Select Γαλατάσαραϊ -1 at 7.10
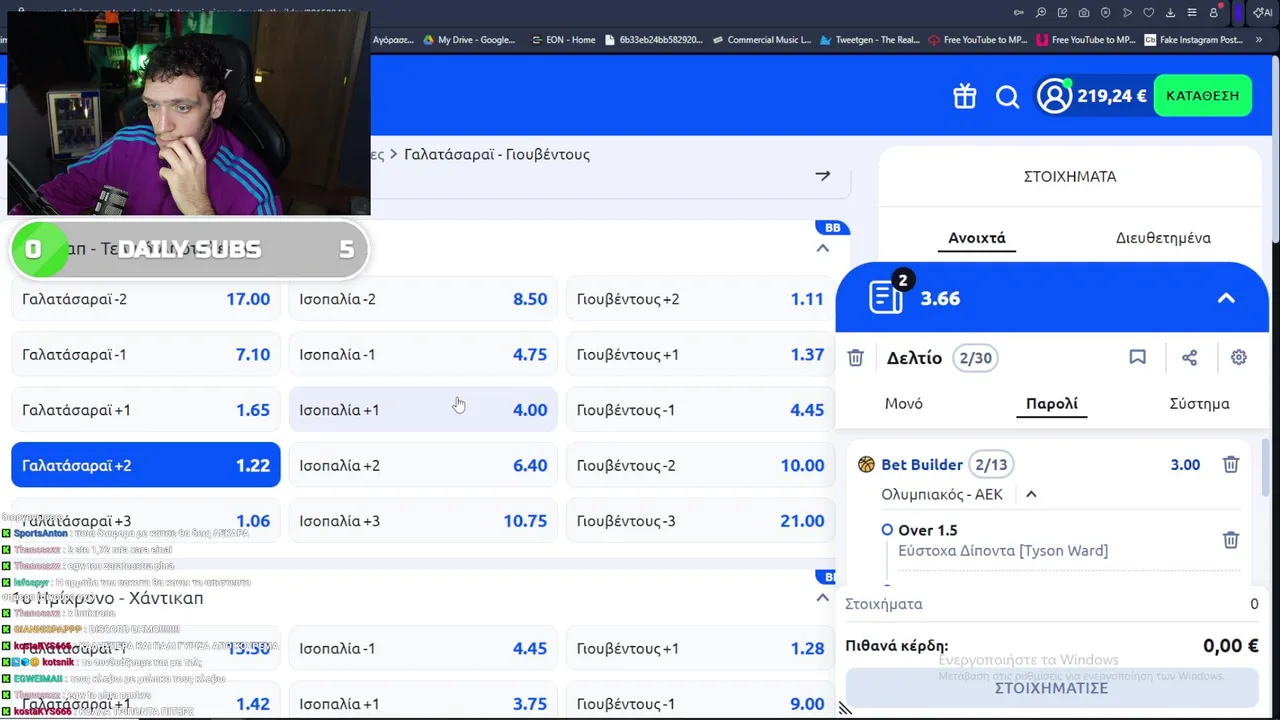This screenshot has width=1280, height=720. [146, 354]
